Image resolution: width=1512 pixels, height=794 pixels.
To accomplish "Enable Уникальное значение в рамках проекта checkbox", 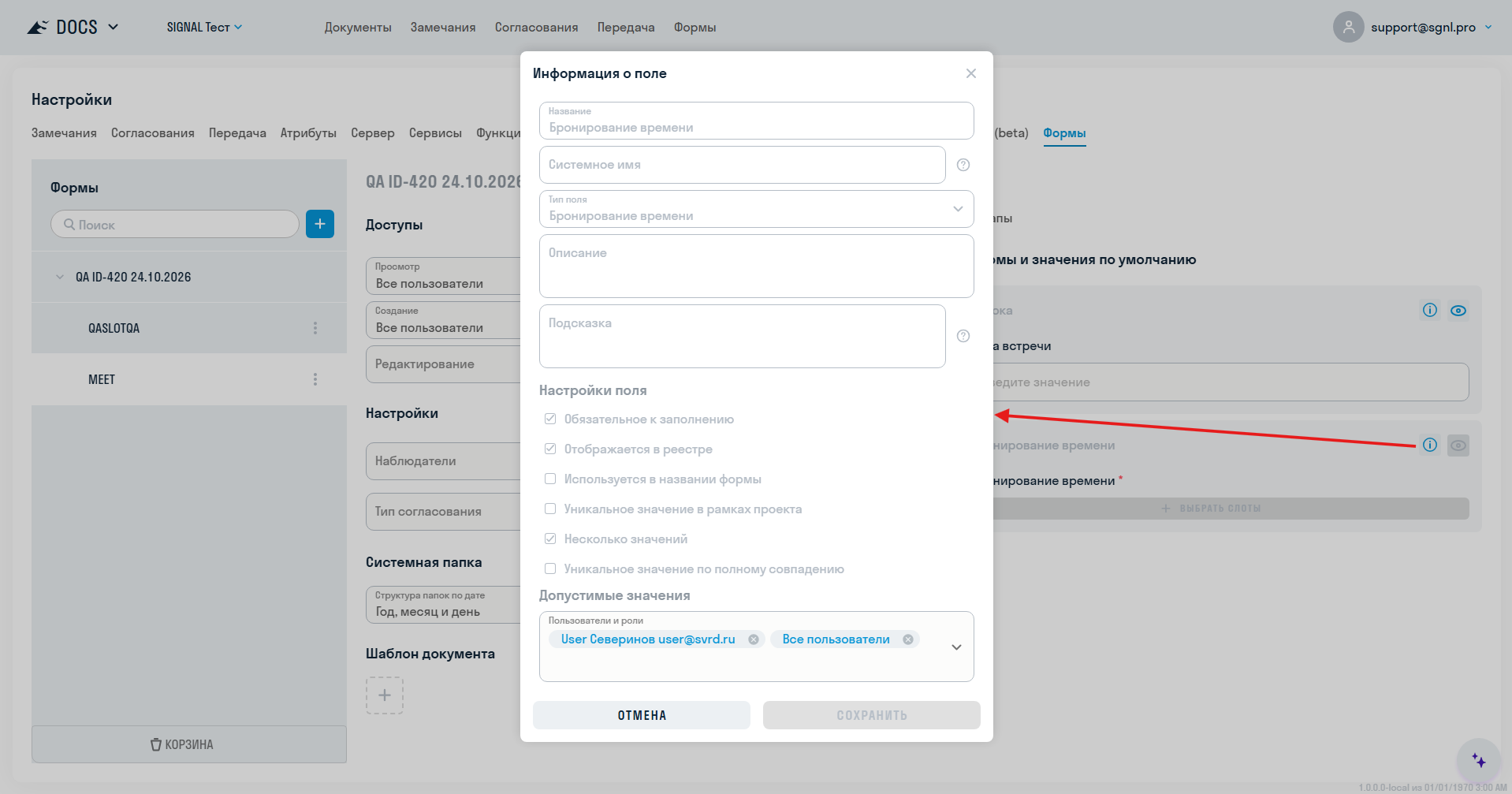I will click(550, 509).
